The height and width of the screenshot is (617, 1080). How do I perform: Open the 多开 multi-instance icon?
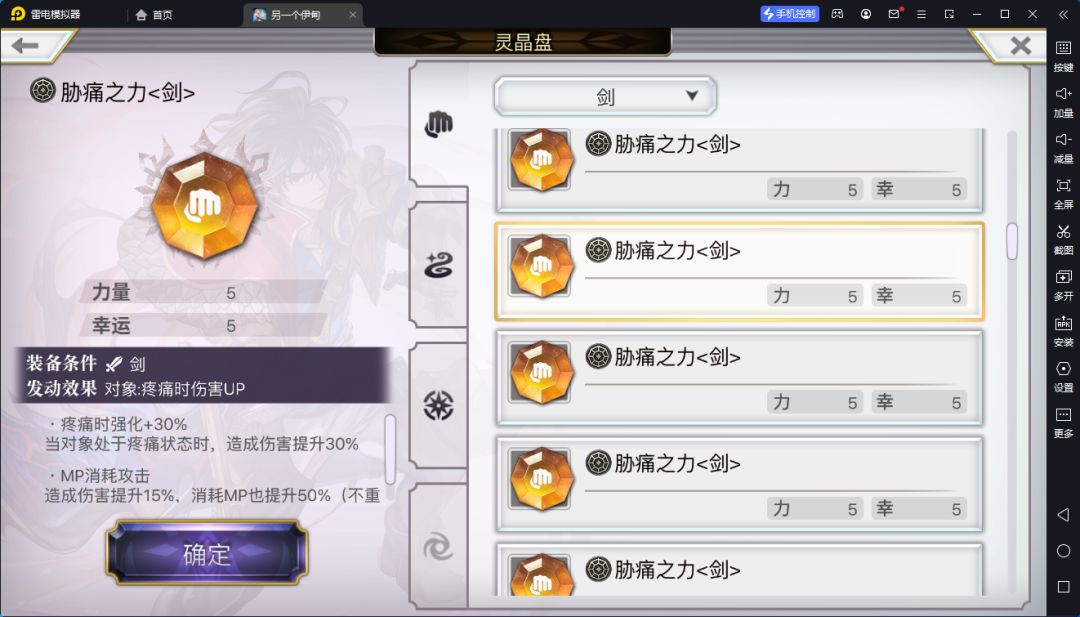[1063, 284]
